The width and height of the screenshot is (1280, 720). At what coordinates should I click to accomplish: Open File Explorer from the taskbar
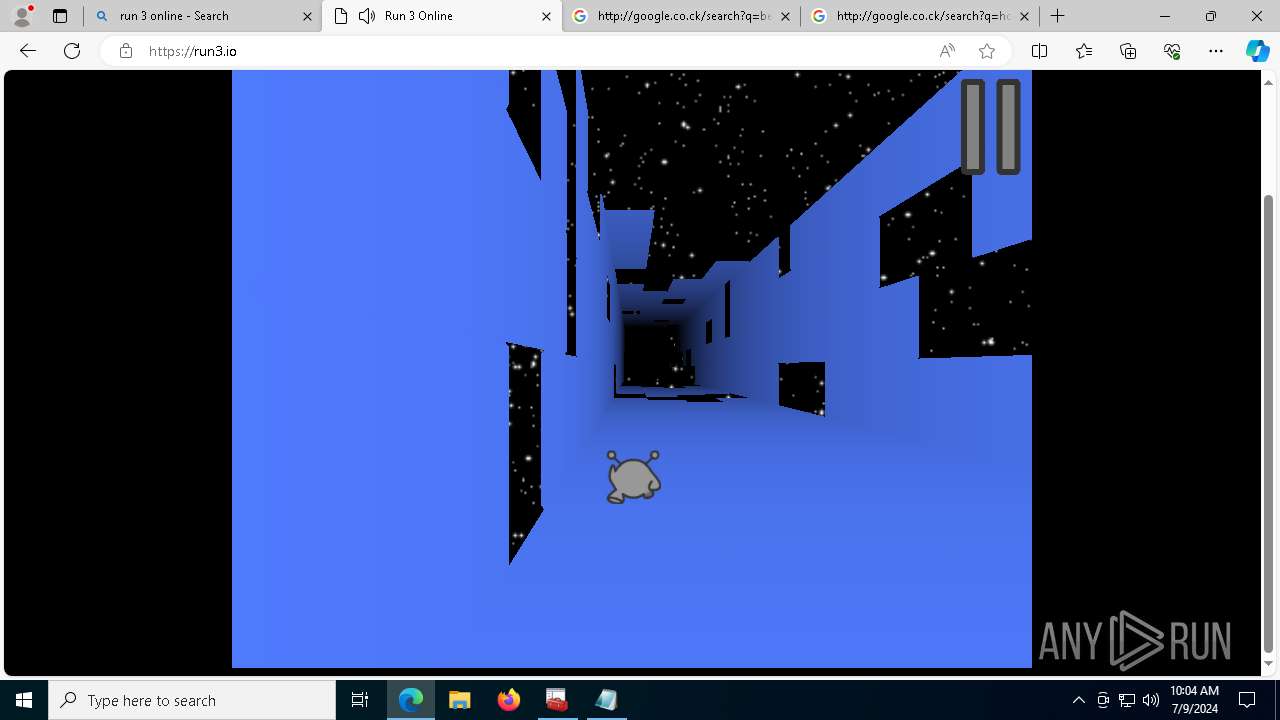coord(459,700)
